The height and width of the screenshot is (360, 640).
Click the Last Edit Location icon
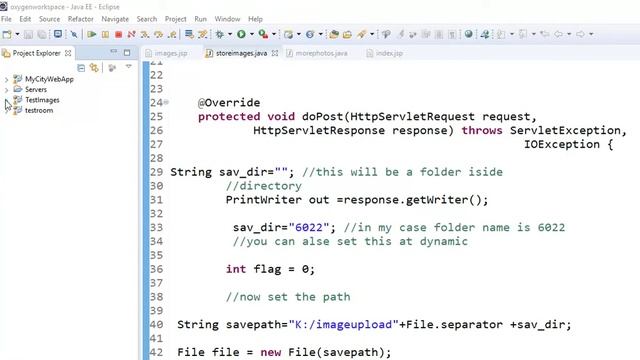tap(544, 34)
